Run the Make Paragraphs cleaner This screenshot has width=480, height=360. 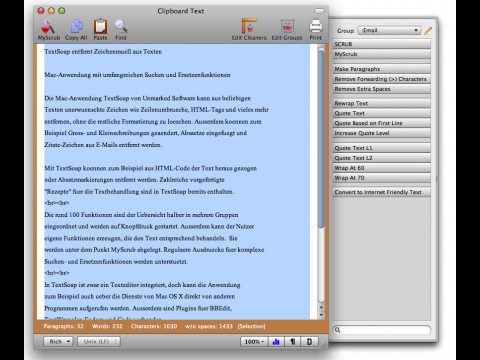[382, 69]
